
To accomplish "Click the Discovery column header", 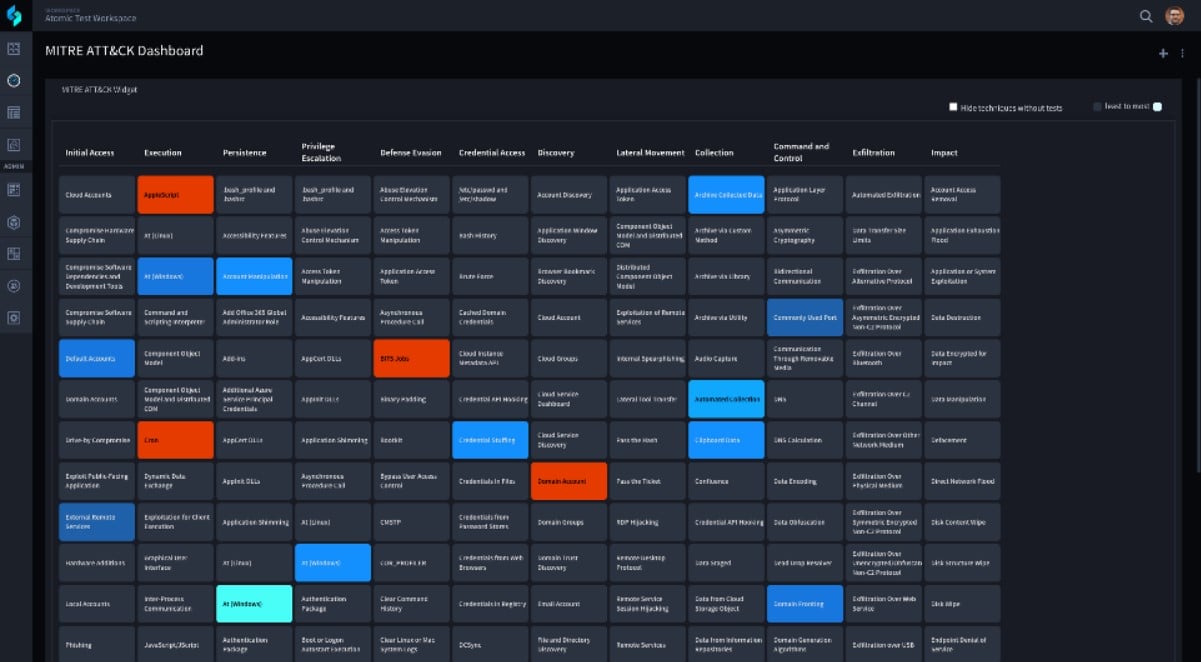I will (x=556, y=153).
